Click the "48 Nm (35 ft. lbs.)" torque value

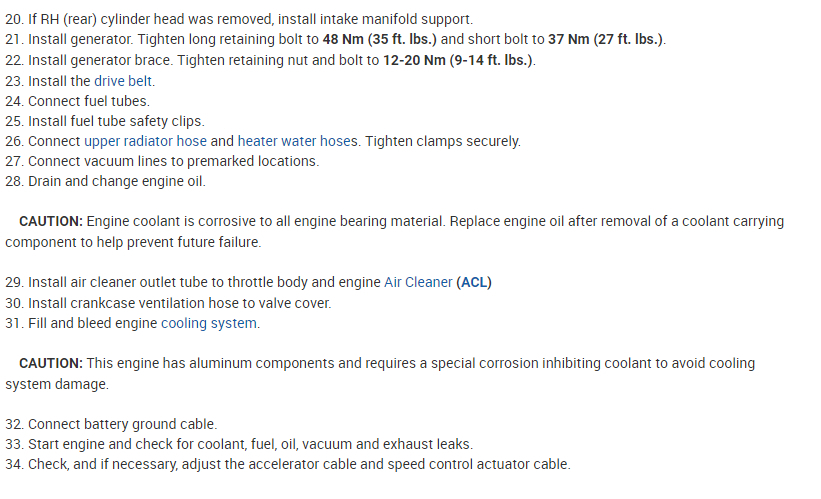point(380,40)
